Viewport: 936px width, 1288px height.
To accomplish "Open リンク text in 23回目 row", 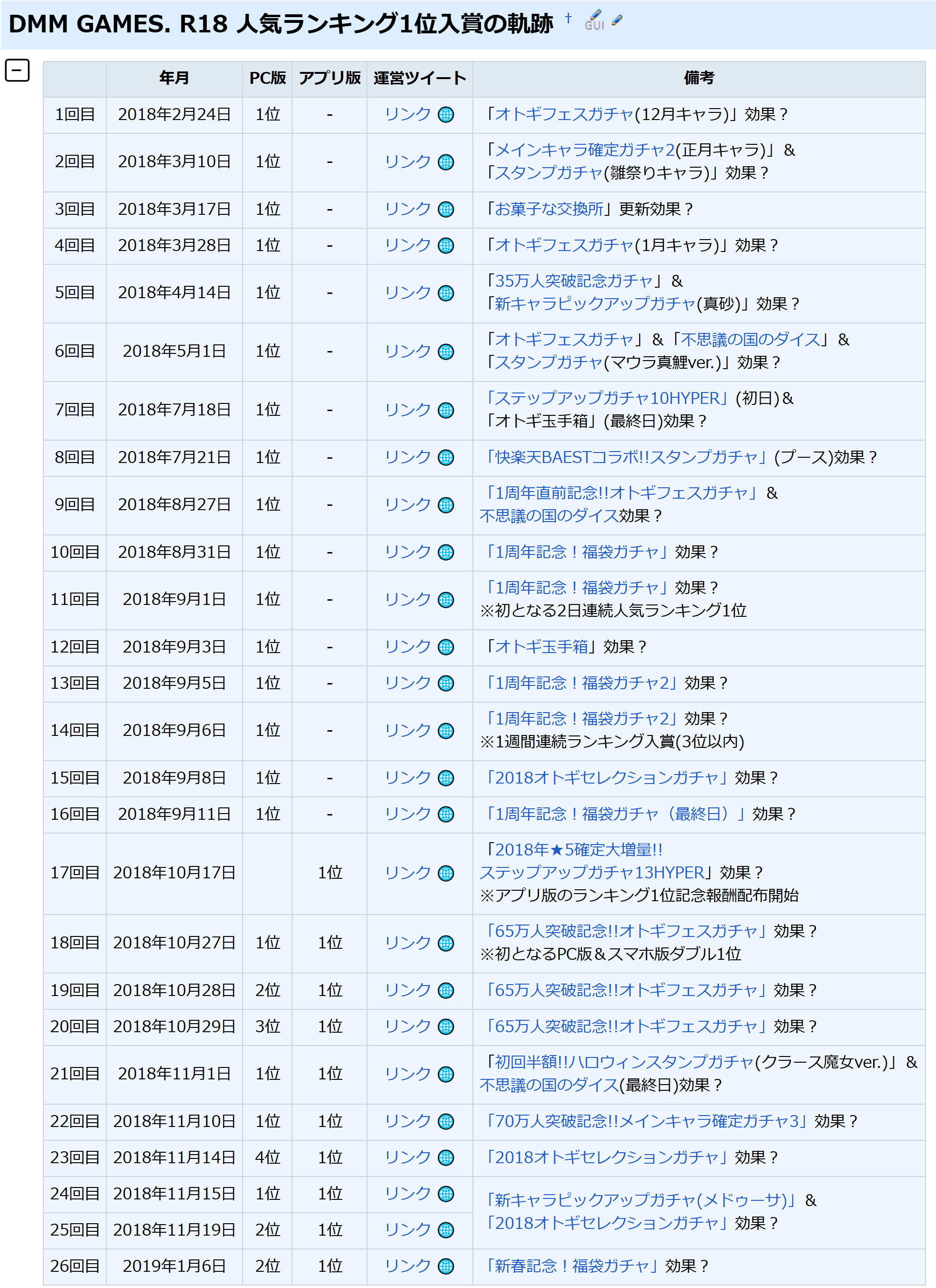I will pos(407,1157).
